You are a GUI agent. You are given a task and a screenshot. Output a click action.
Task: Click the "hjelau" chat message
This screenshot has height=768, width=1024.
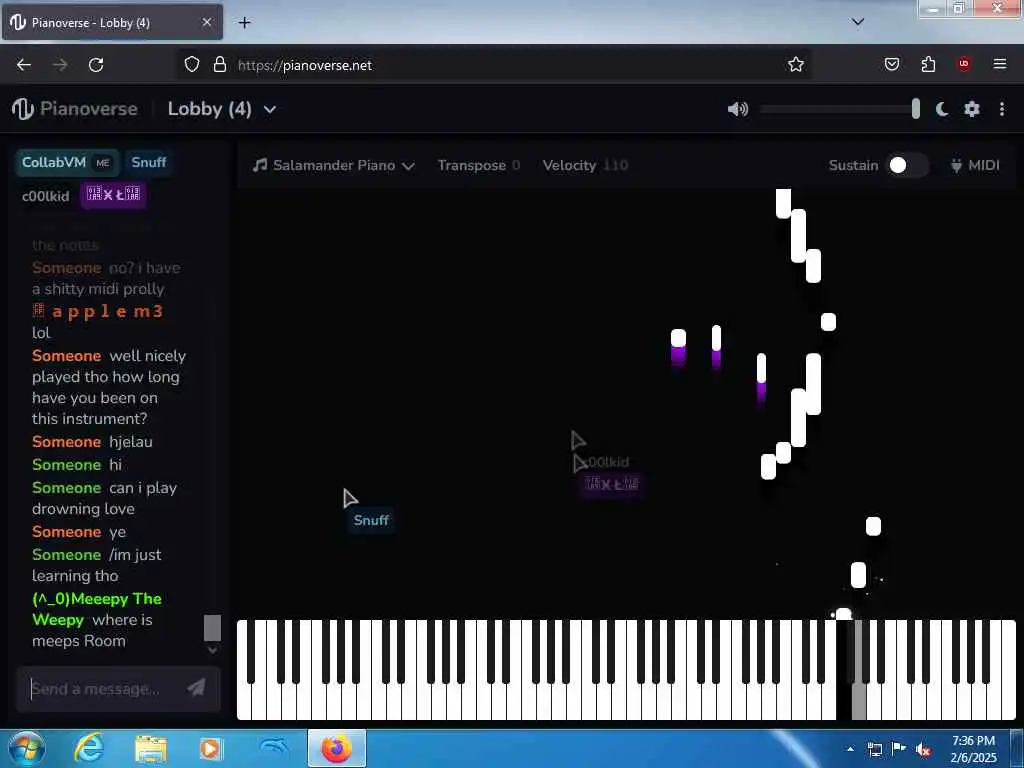(x=131, y=441)
